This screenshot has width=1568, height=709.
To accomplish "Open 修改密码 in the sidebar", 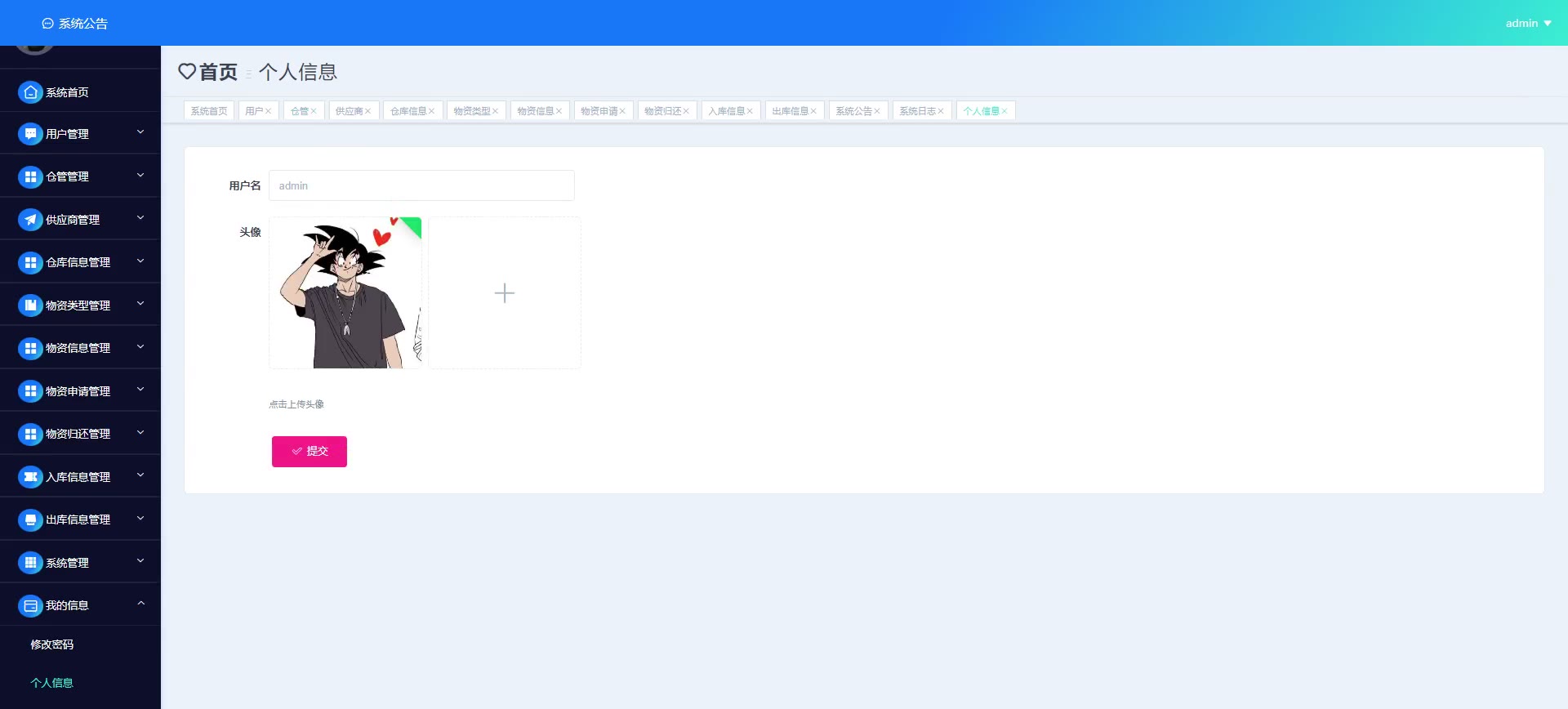I will 52,644.
